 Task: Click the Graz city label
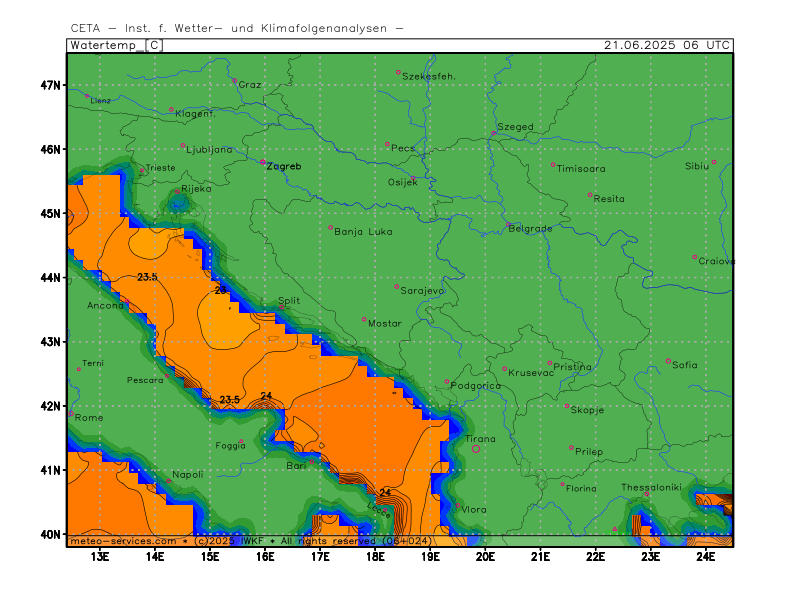(250, 85)
